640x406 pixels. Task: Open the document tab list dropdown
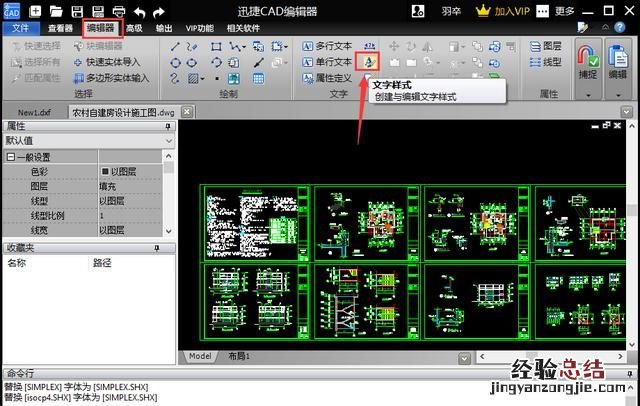click(627, 111)
